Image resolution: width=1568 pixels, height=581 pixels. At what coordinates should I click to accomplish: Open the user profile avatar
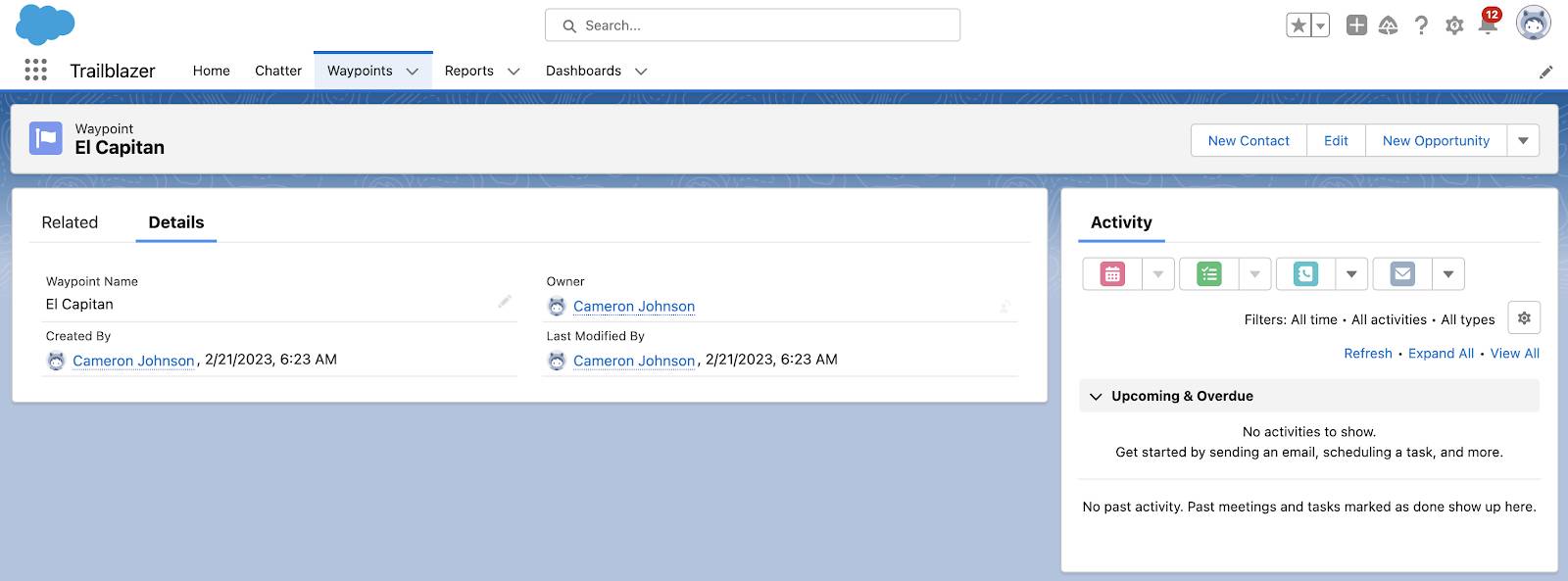tap(1533, 23)
